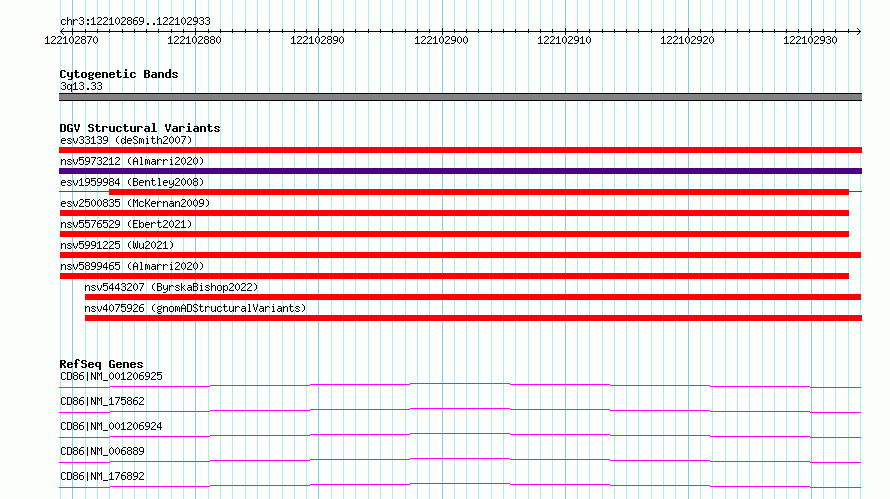Click ruler position 122102920
The height and width of the screenshot is (499, 890).
pos(687,40)
